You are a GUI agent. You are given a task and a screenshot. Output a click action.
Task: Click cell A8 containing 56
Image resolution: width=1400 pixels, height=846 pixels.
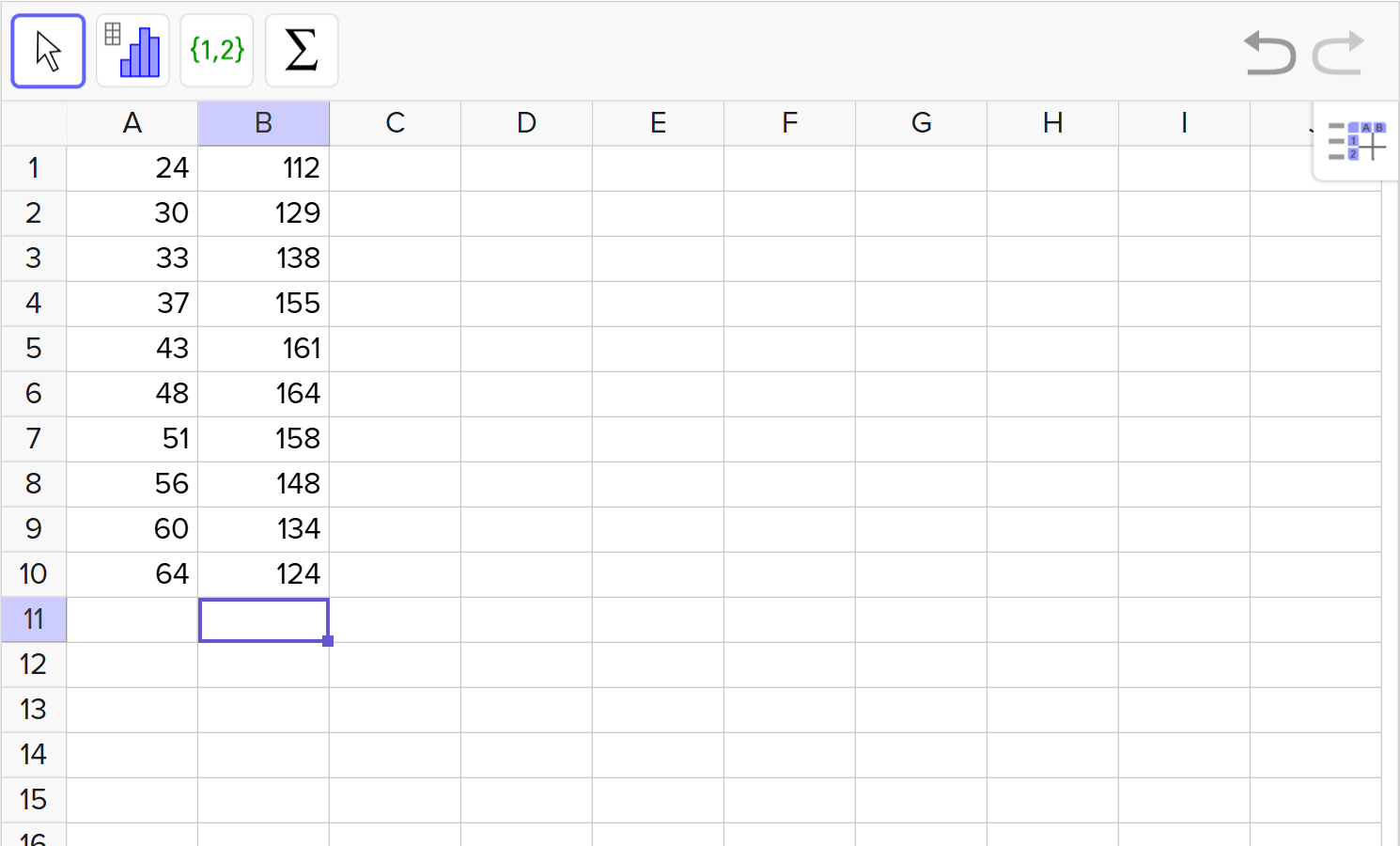coord(132,484)
